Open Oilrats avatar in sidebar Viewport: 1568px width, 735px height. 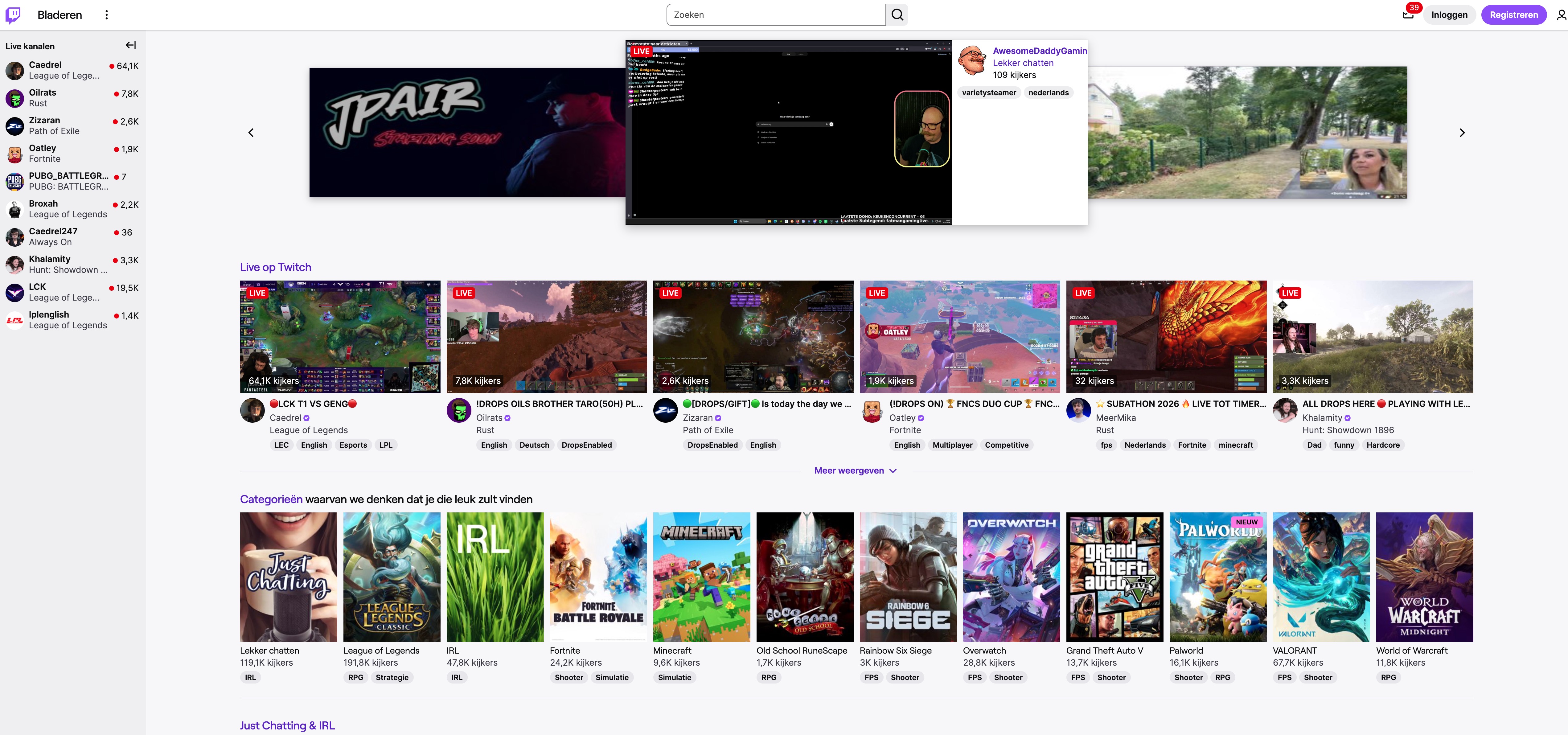coord(14,98)
